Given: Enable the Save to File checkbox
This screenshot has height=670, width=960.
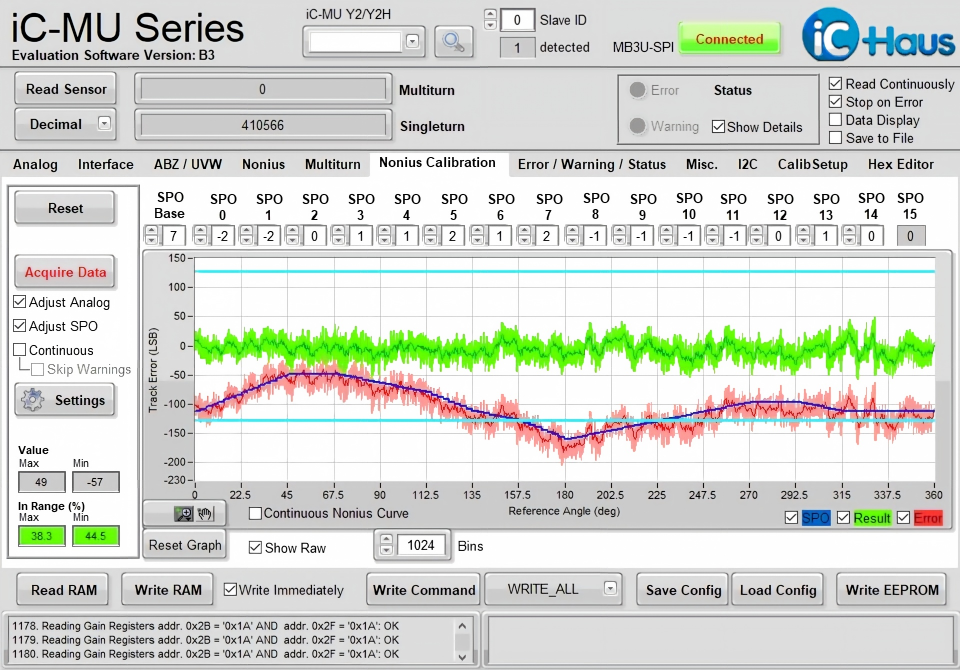Looking at the screenshot, I should tap(835, 138).
